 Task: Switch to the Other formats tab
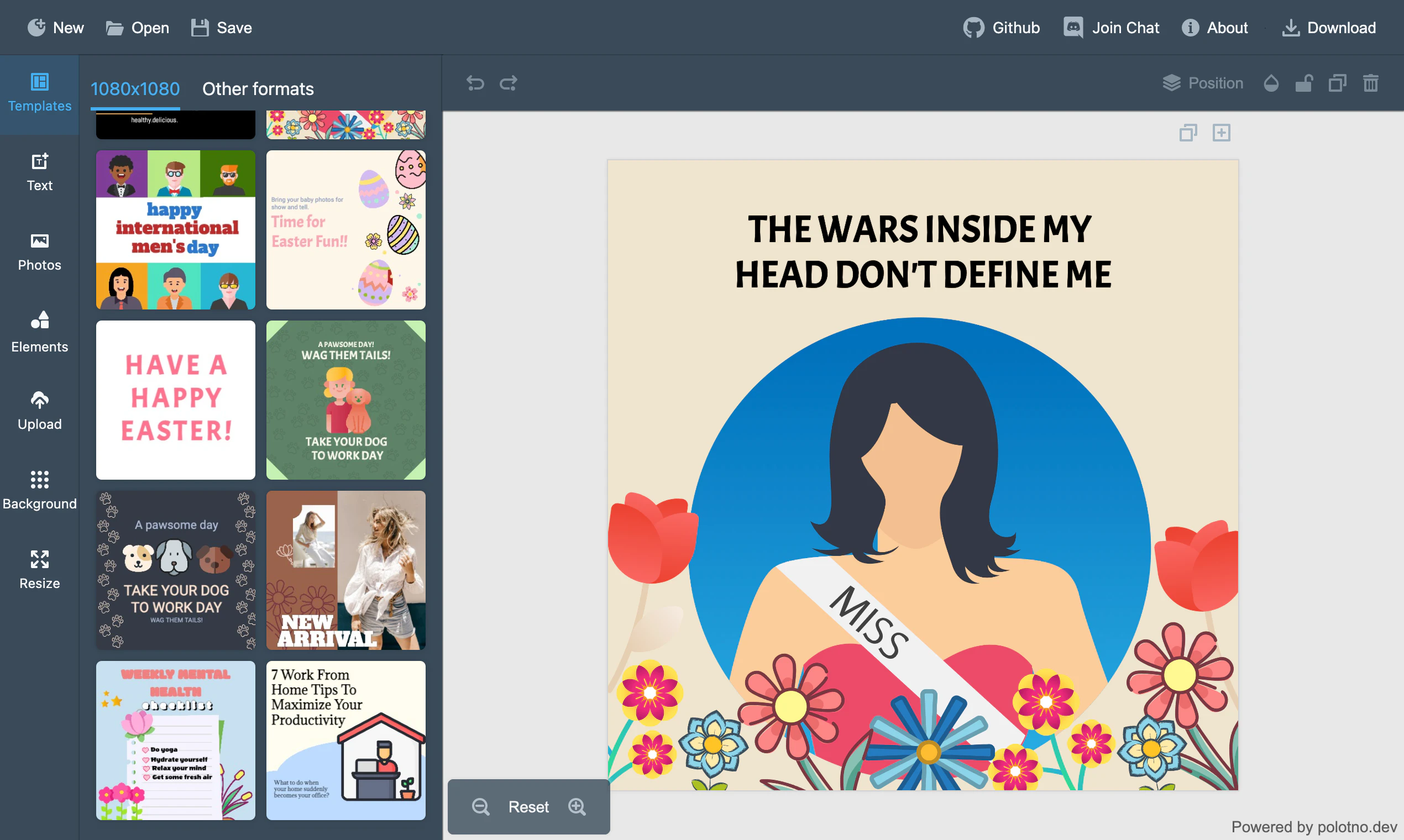(x=258, y=89)
